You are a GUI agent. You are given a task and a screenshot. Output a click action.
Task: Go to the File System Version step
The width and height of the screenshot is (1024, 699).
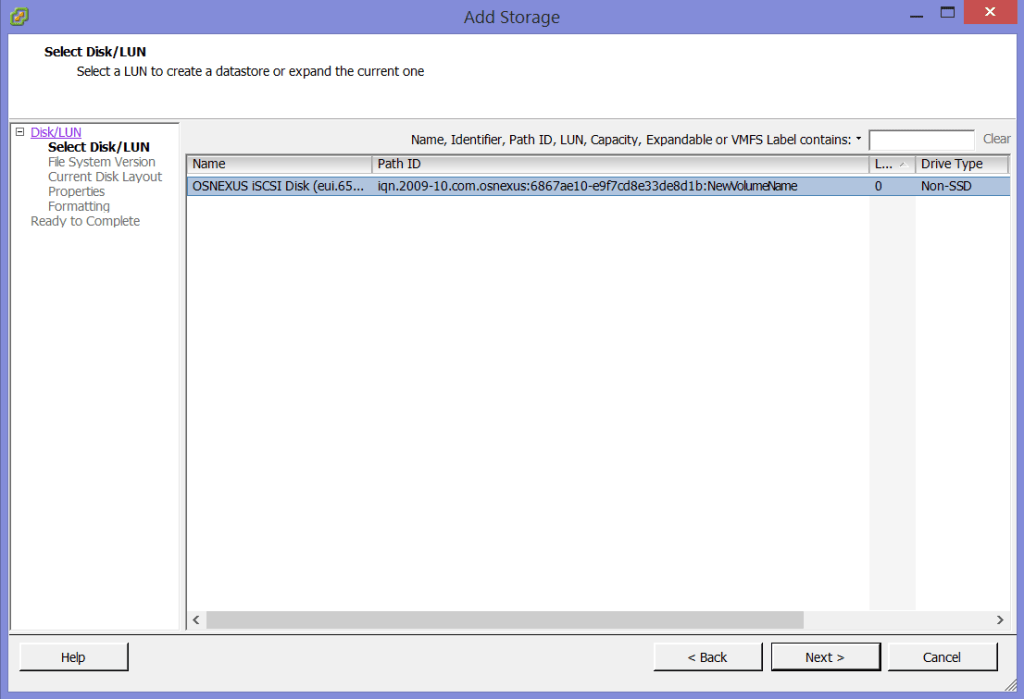tap(101, 162)
